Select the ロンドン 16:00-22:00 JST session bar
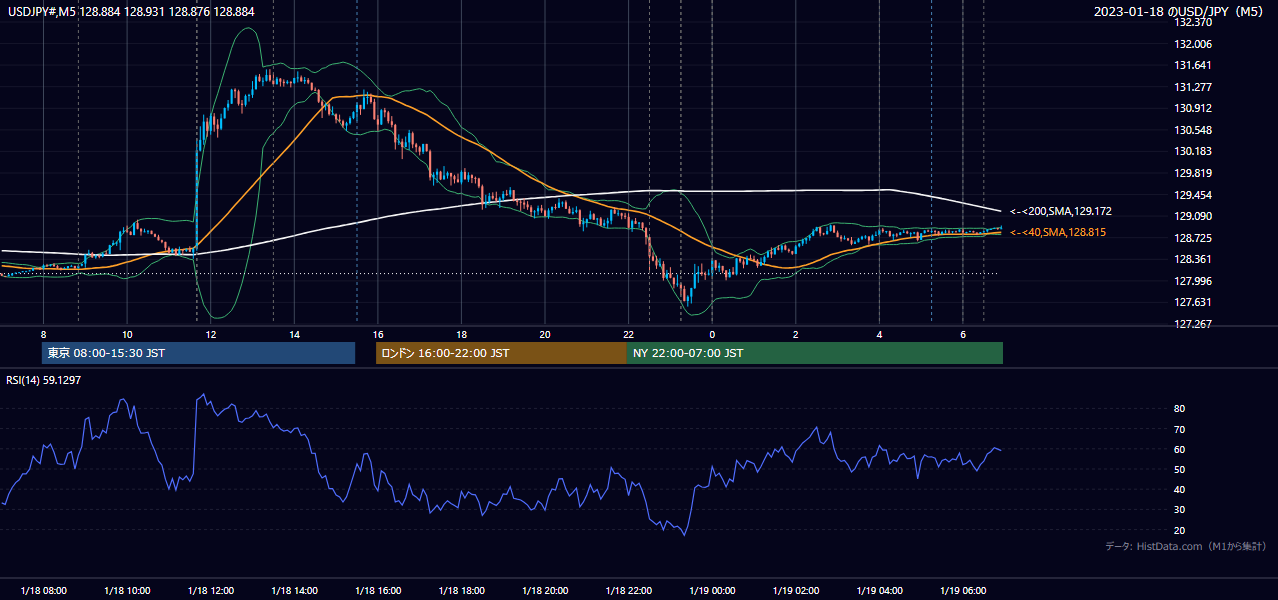 coord(501,353)
